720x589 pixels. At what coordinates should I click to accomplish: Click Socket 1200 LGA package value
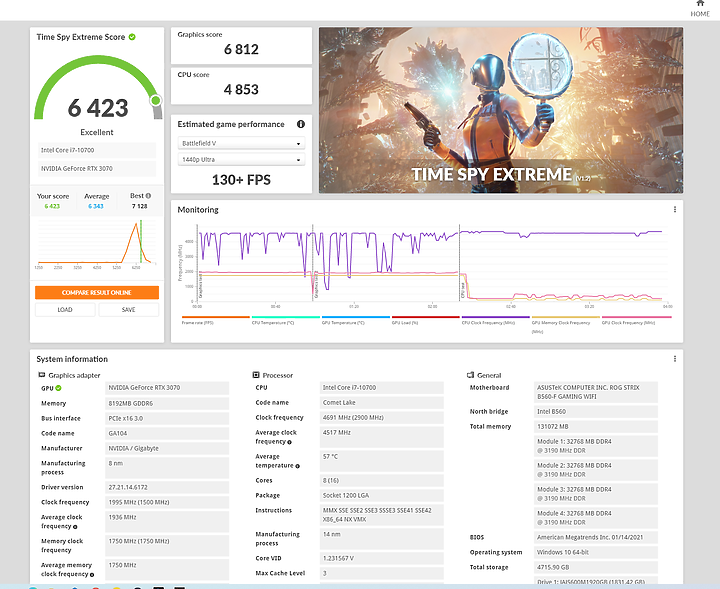[382, 495]
